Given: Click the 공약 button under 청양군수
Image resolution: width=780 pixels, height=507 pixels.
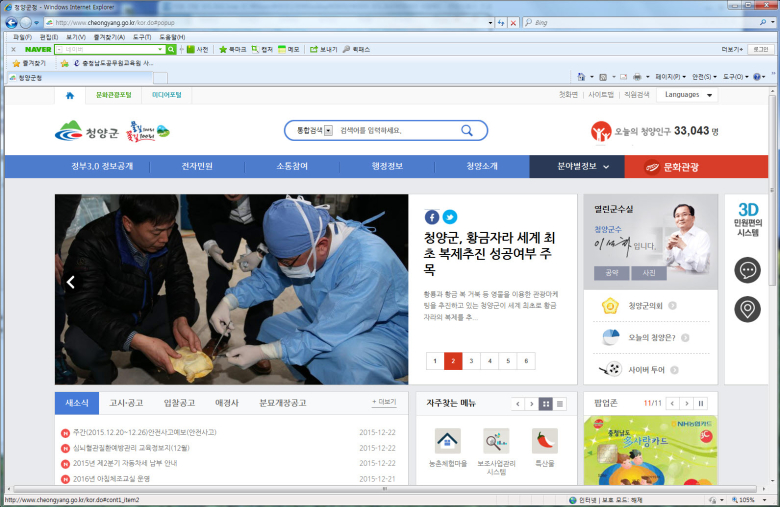Looking at the screenshot, I should (611, 273).
